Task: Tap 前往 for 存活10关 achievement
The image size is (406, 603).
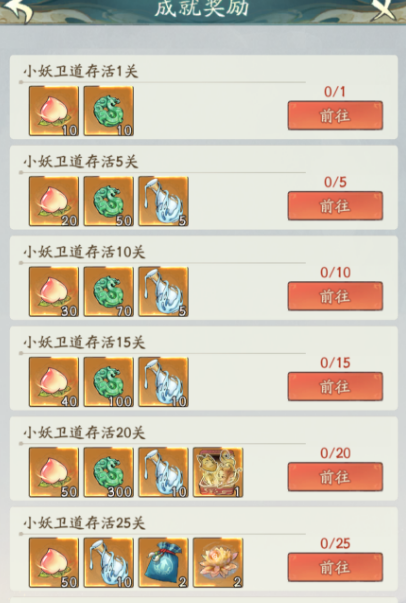Action: pyautogui.click(x=335, y=296)
